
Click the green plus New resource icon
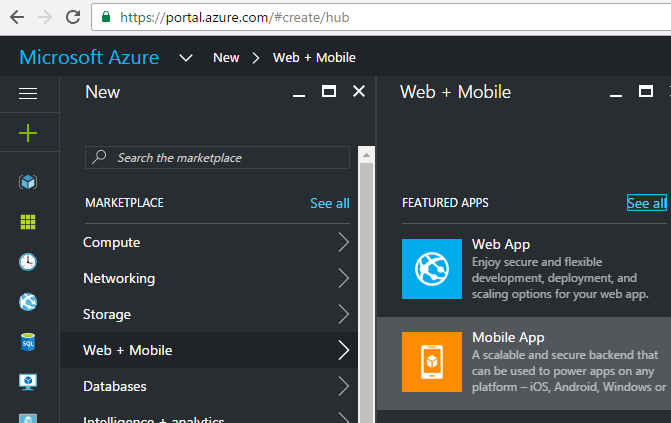[x=28, y=133]
